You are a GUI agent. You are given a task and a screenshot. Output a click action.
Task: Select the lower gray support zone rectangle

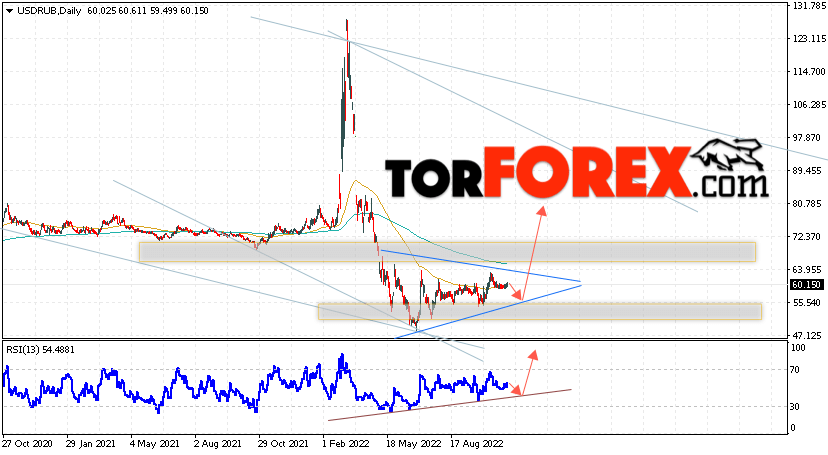click(540, 311)
